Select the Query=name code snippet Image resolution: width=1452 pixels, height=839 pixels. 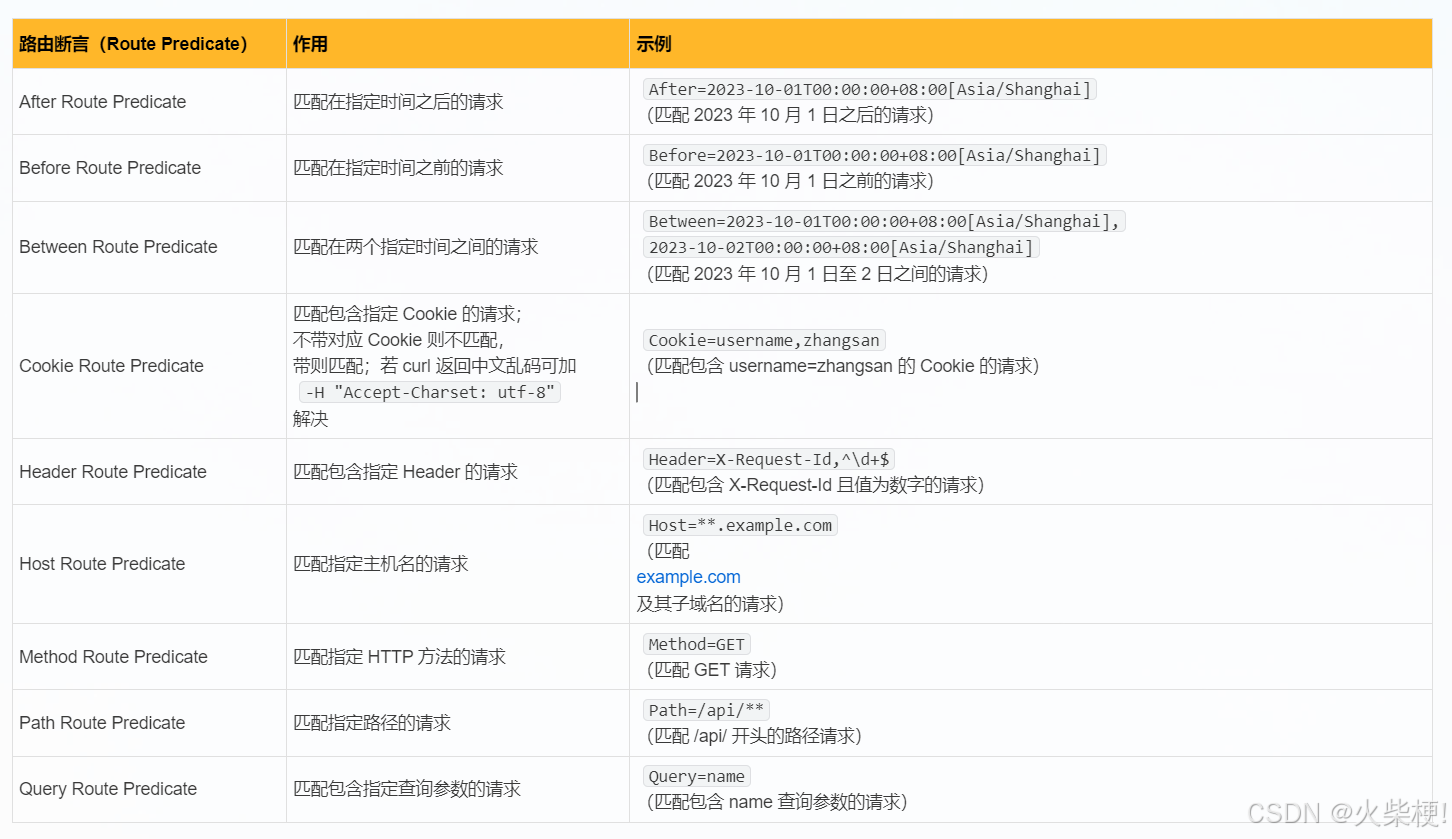tap(696, 776)
